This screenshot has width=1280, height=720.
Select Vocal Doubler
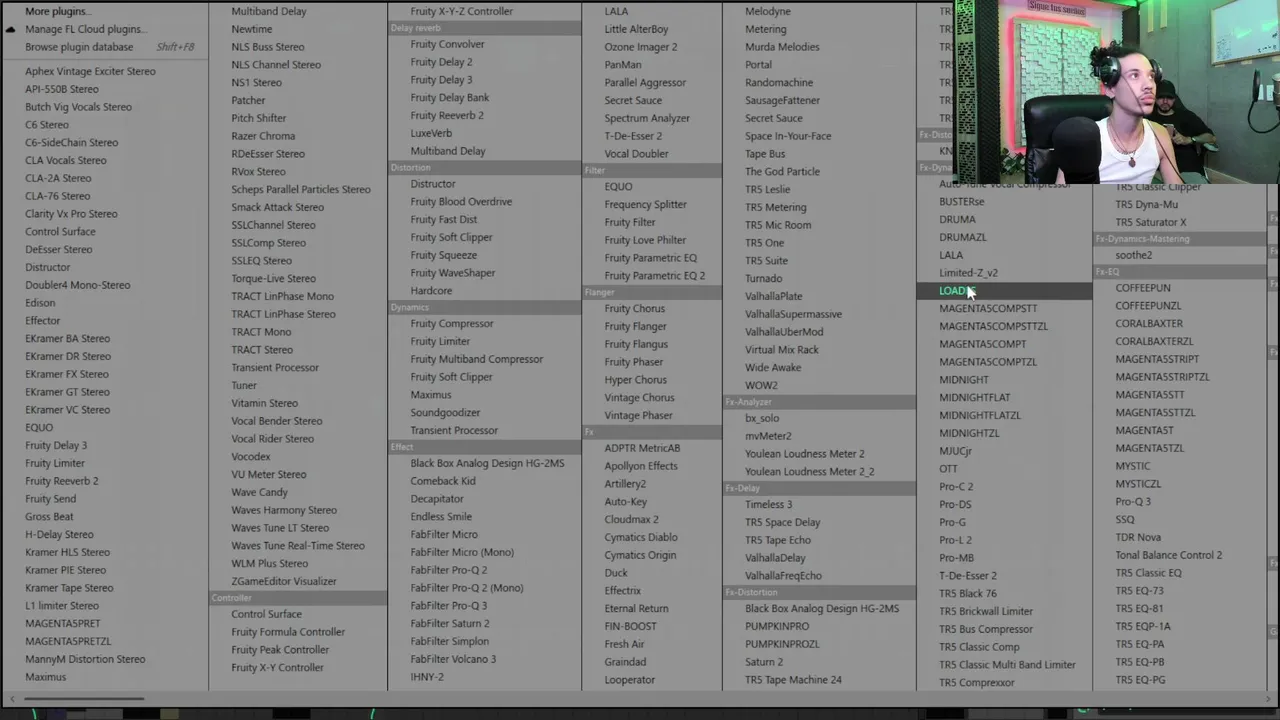636,154
